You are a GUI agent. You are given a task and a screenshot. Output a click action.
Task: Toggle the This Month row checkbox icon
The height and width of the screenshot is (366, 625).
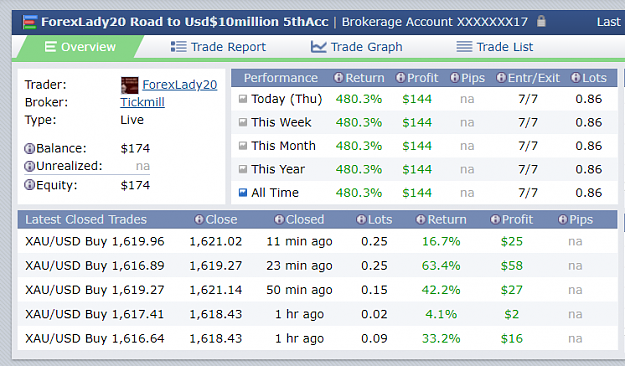pyautogui.click(x=243, y=146)
